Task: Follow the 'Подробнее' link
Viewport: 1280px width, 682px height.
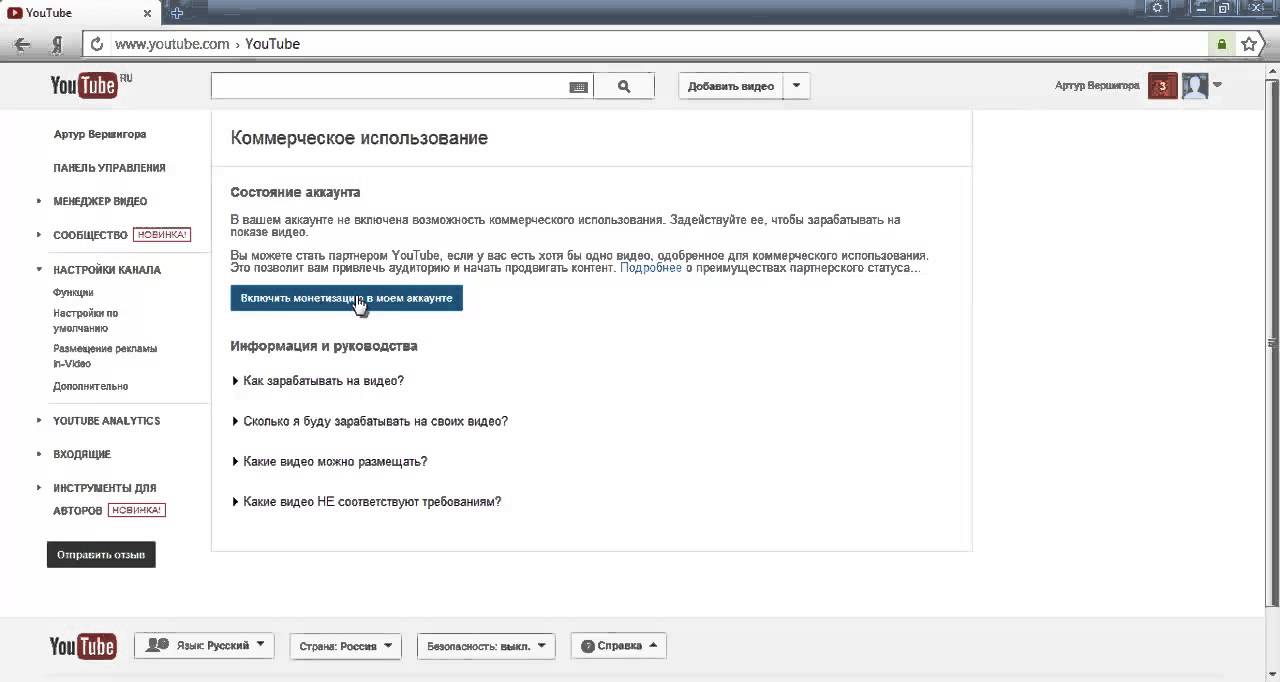Action: (x=651, y=268)
